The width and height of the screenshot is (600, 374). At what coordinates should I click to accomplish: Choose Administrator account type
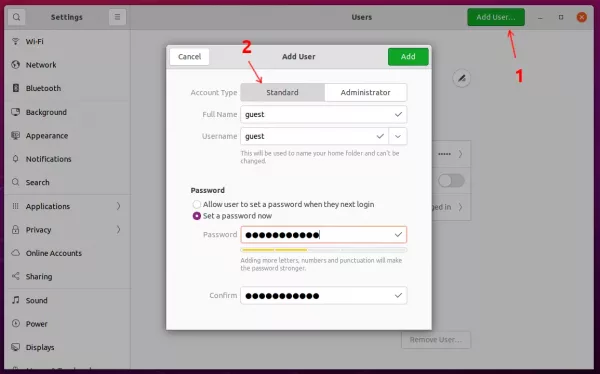tap(365, 92)
